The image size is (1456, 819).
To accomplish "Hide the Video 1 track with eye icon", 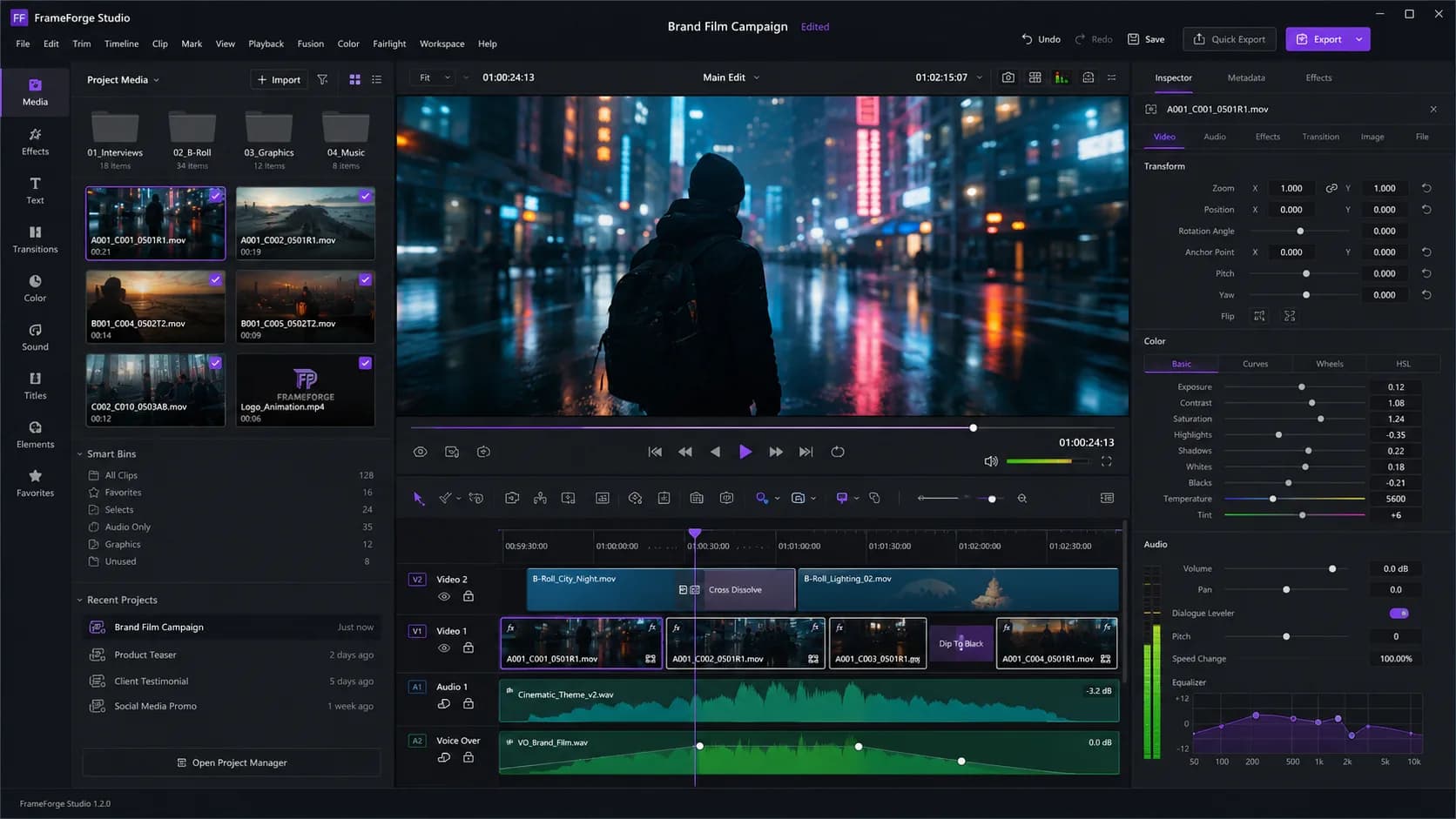I will click(x=444, y=648).
